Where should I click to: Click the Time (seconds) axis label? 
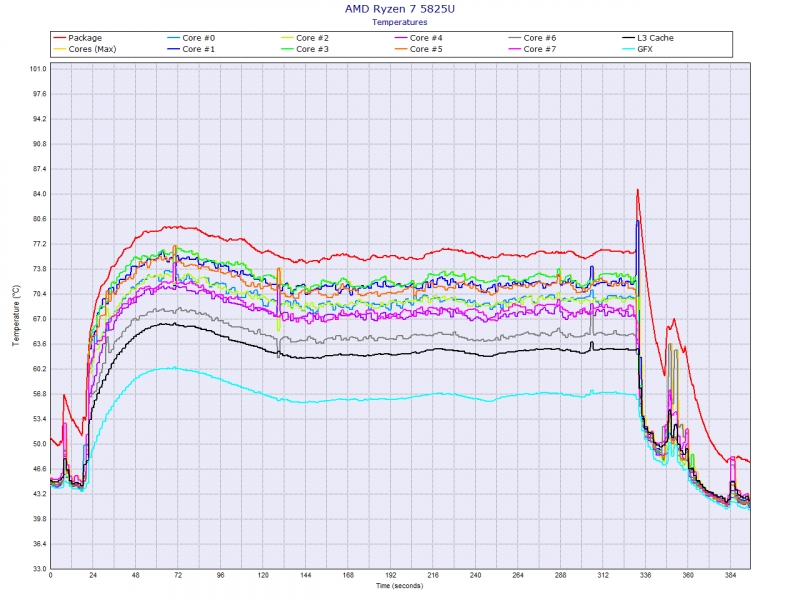[x=399, y=585]
